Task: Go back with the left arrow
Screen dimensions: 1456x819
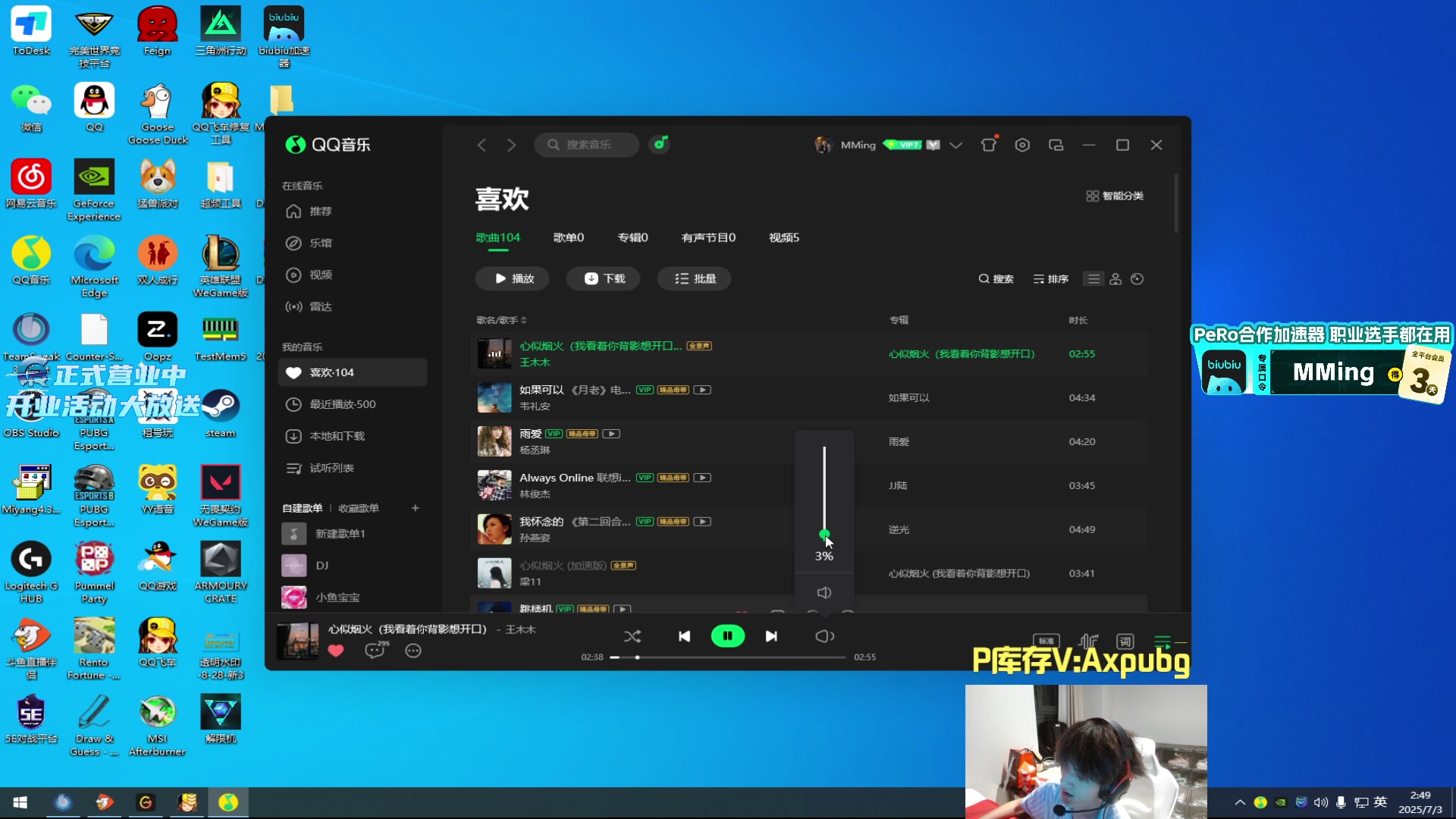Action: 482,145
